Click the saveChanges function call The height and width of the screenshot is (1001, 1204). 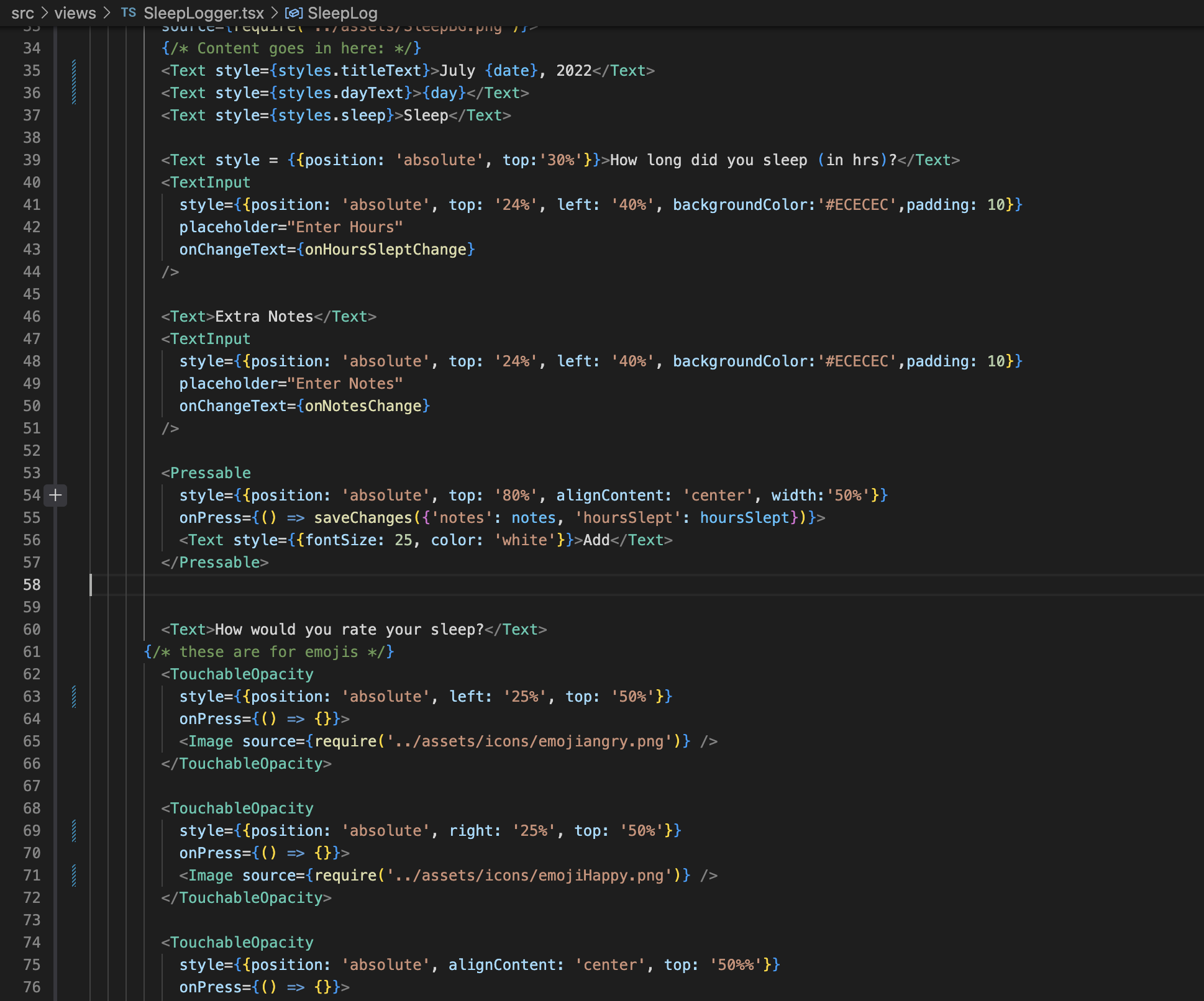click(x=362, y=517)
